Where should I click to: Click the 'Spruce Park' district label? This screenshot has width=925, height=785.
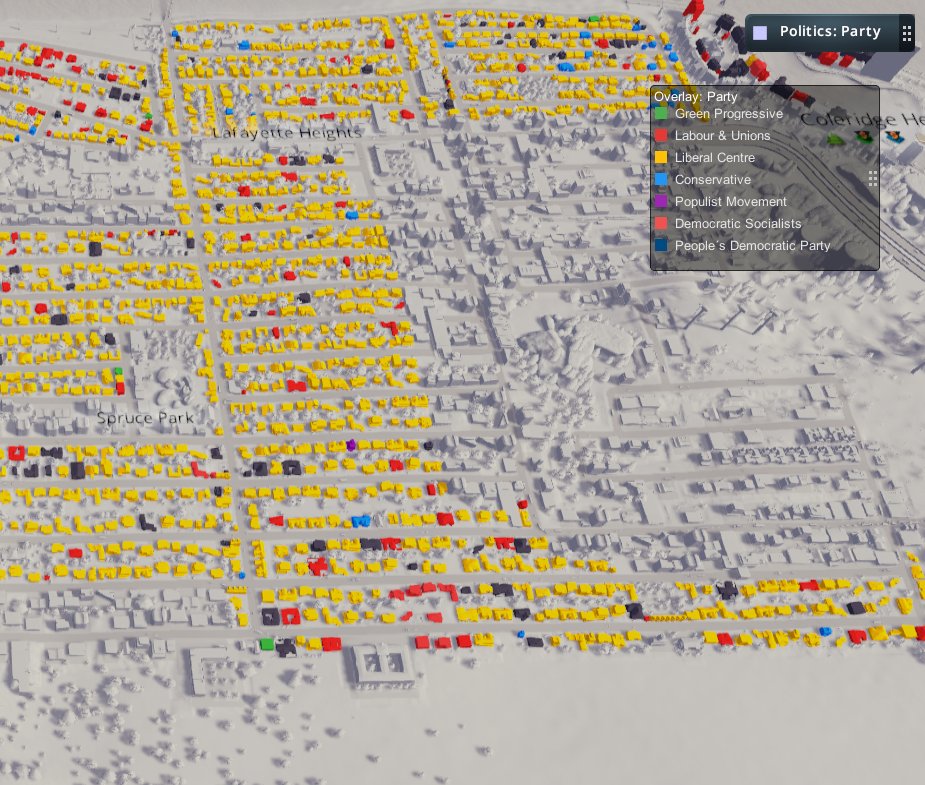click(x=145, y=418)
